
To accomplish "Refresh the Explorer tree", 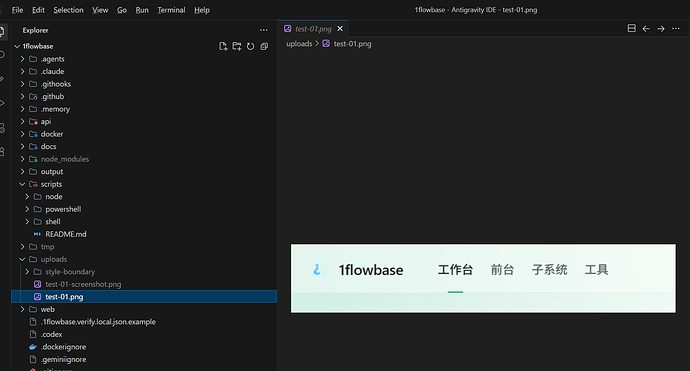I will coord(250,46).
